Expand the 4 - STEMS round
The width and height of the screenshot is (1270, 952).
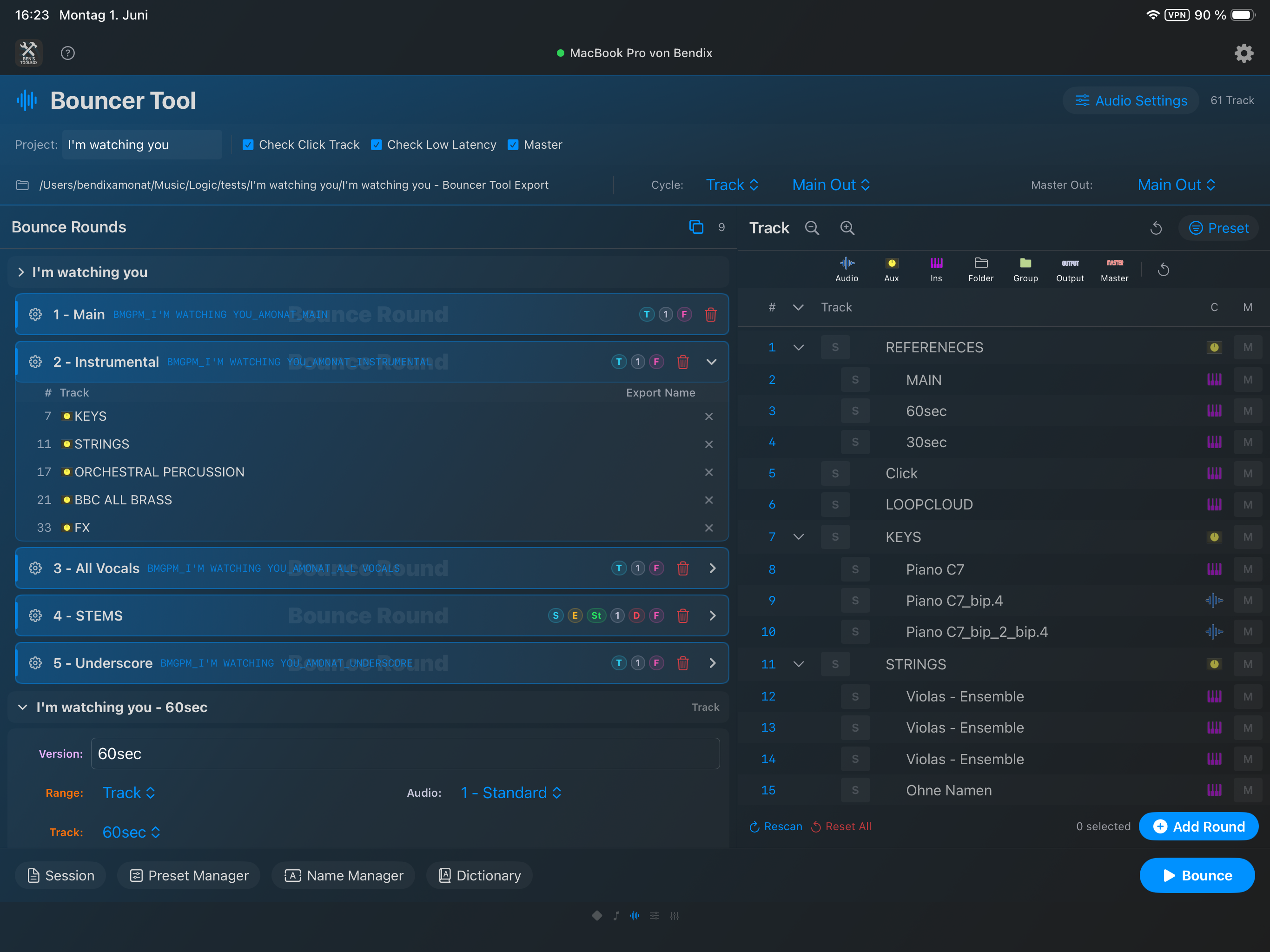[x=713, y=616]
